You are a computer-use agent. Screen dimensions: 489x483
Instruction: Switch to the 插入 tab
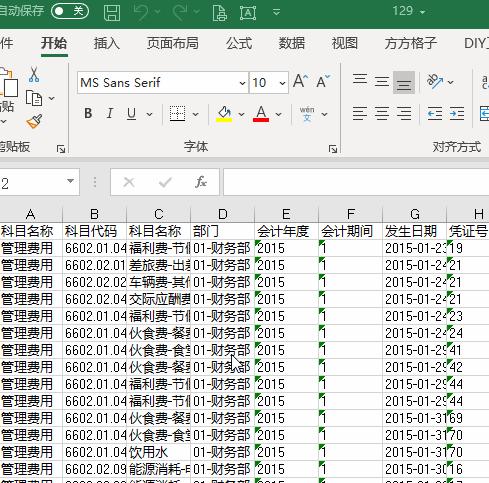(x=107, y=43)
